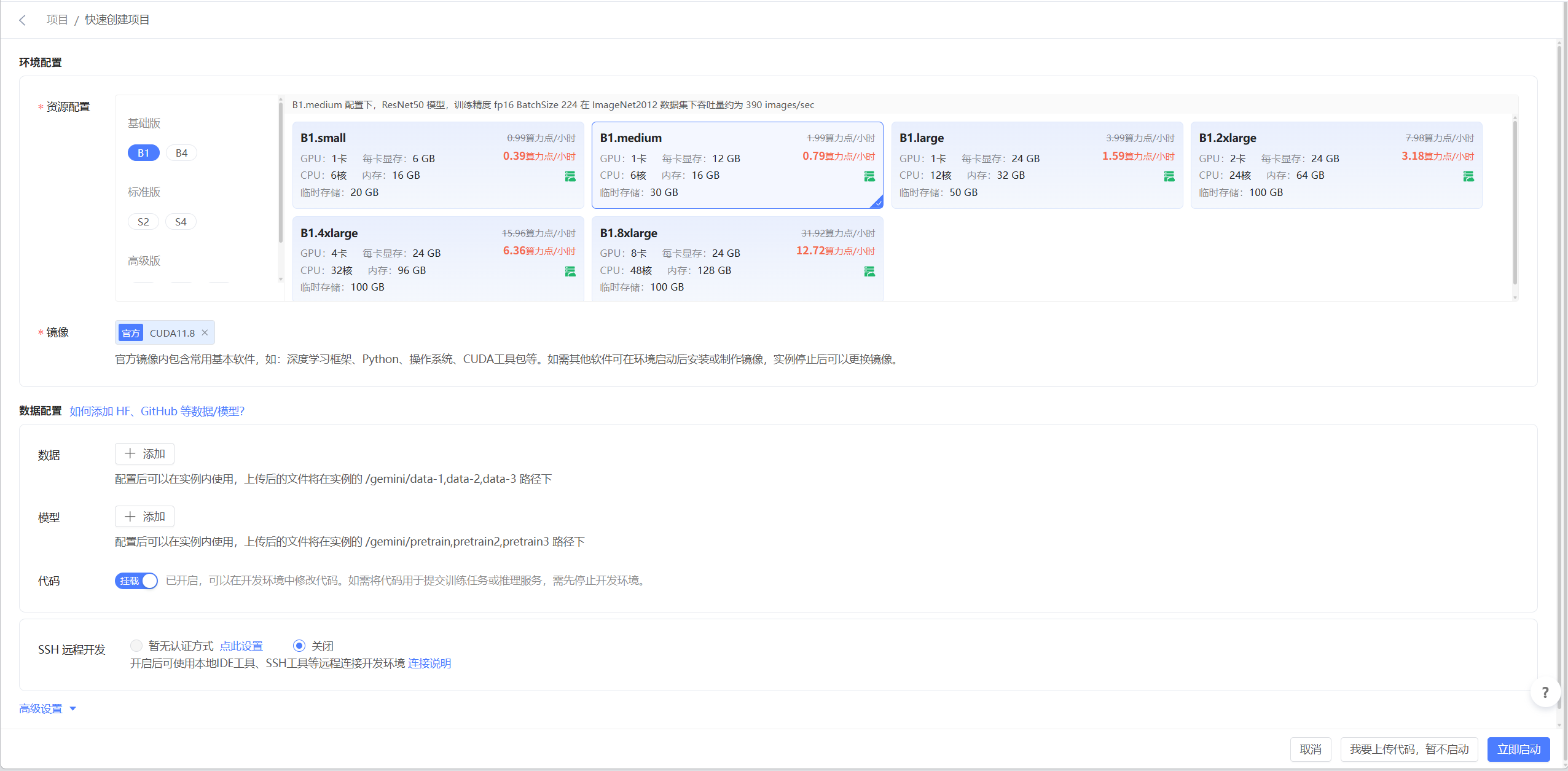
Task: Click the 立即启动 button
Action: pyautogui.click(x=1518, y=749)
